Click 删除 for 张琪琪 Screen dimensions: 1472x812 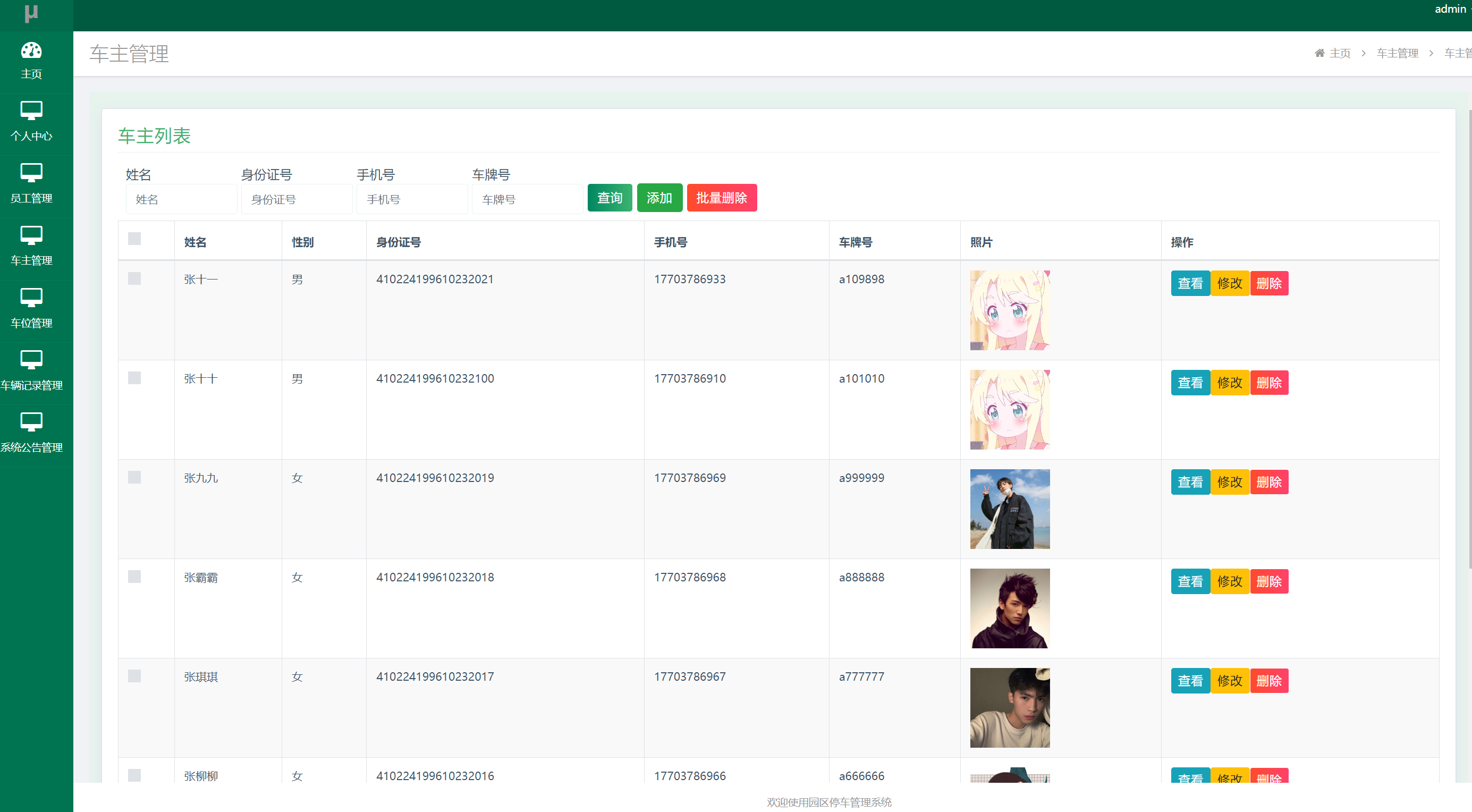pos(1269,681)
